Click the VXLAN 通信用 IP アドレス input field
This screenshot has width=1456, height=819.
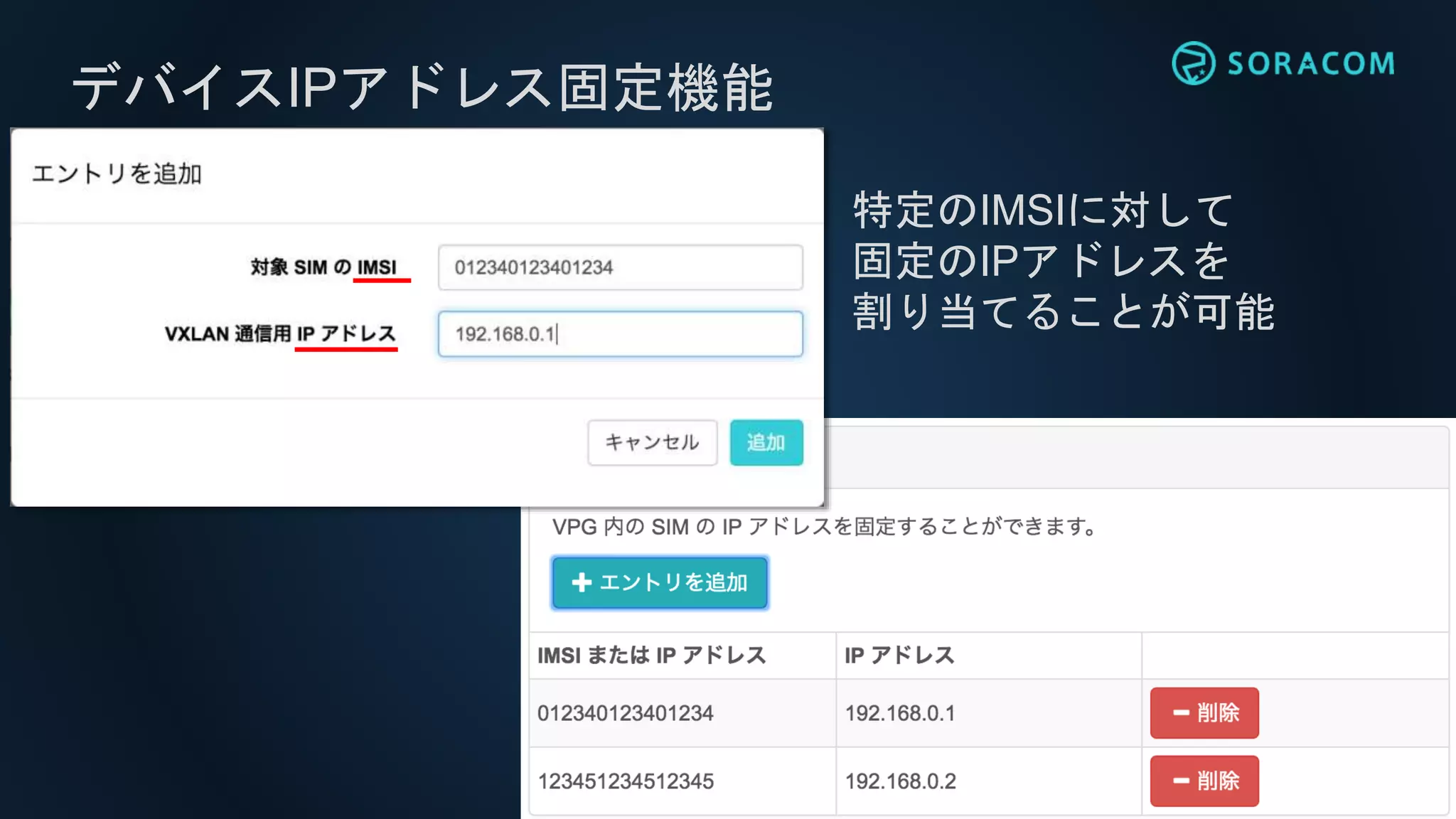620,334
